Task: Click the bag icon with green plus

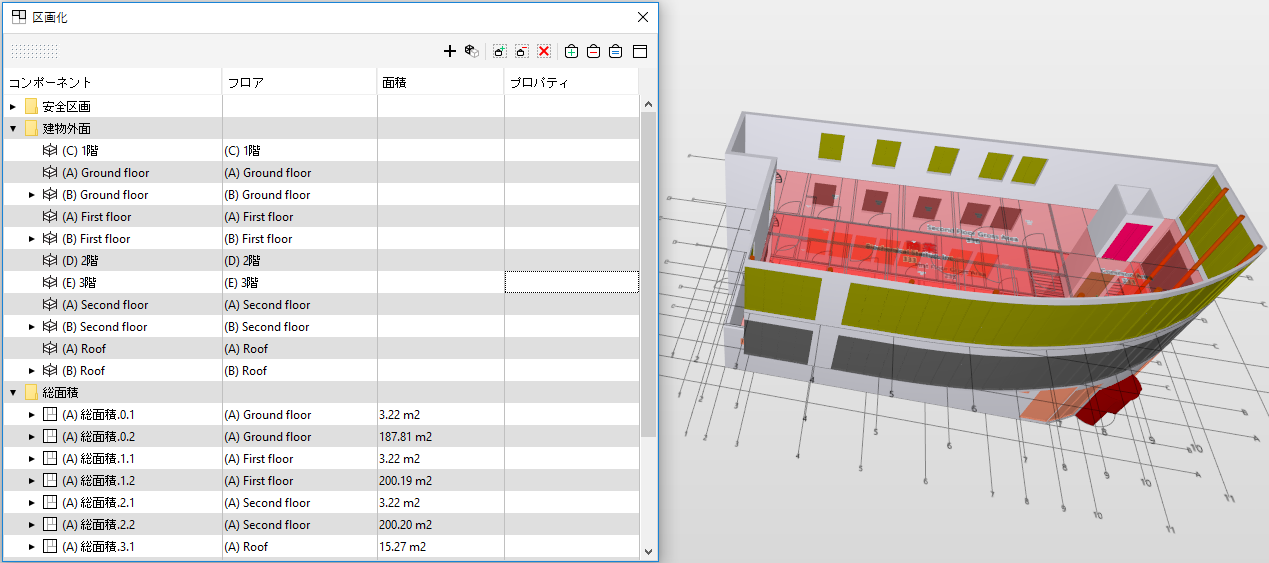Action: (x=571, y=51)
